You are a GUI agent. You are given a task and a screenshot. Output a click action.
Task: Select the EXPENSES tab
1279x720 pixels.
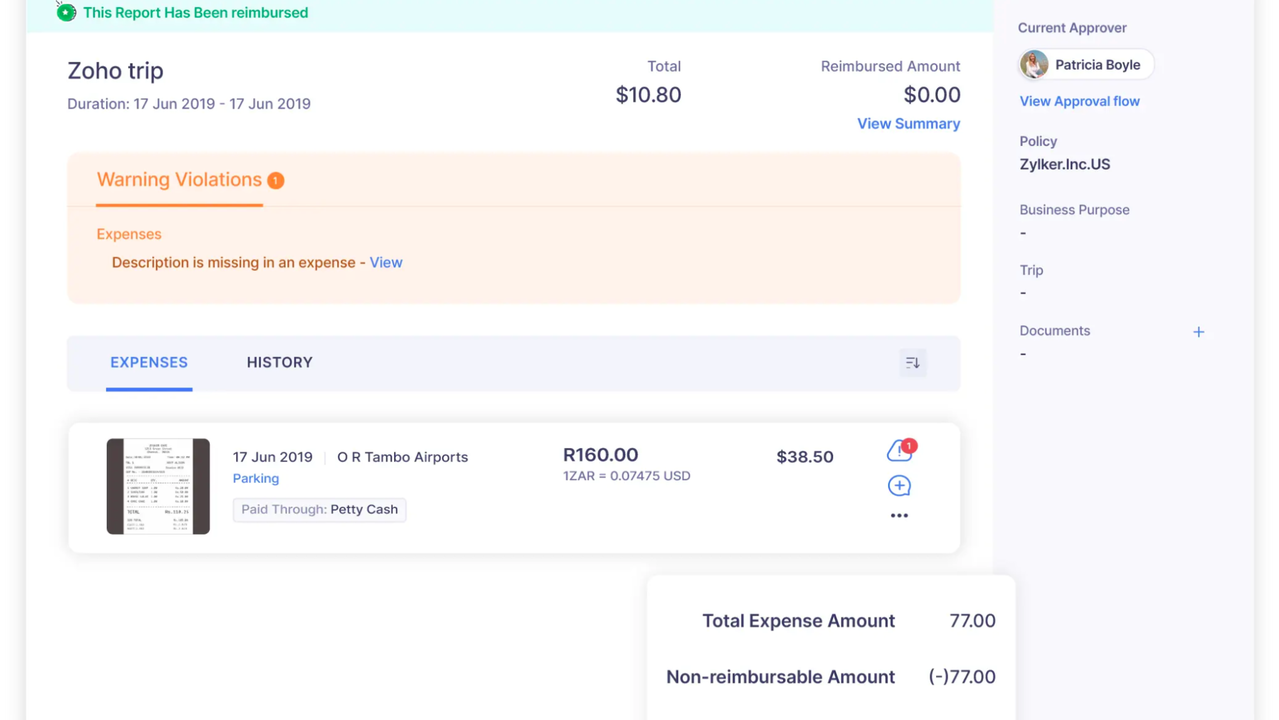pyautogui.click(x=148, y=362)
